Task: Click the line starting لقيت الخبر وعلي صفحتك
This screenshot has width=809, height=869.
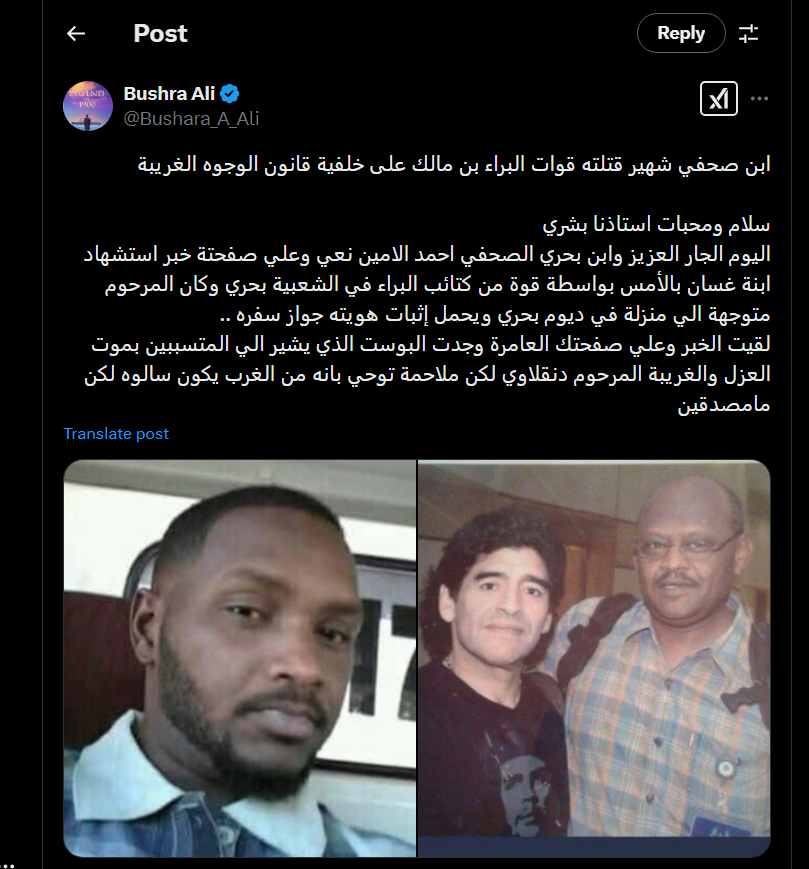Action: click(431, 344)
